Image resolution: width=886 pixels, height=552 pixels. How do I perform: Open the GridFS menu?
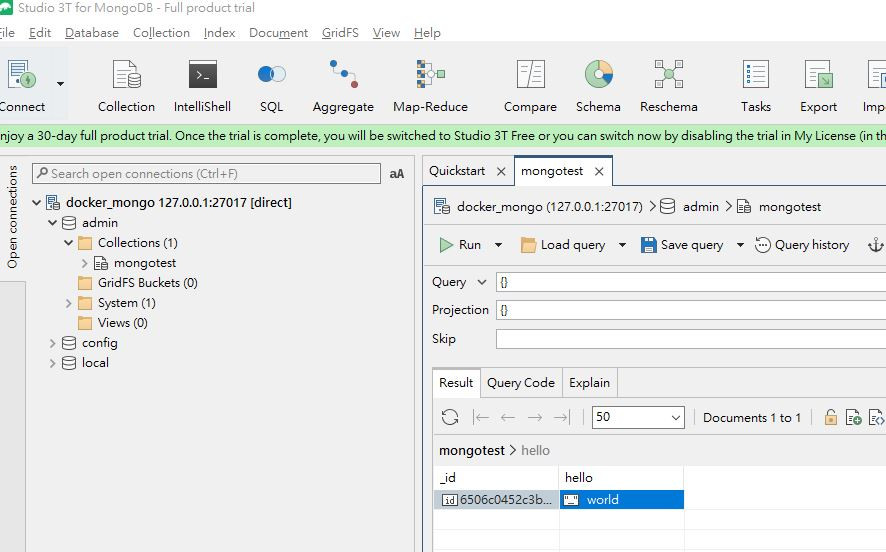point(340,33)
